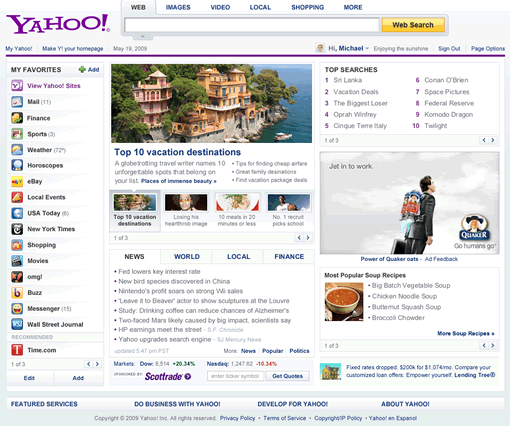Screen dimensions: 510x426
Task: Go to next page of My Favorites
Action: coord(97,364)
